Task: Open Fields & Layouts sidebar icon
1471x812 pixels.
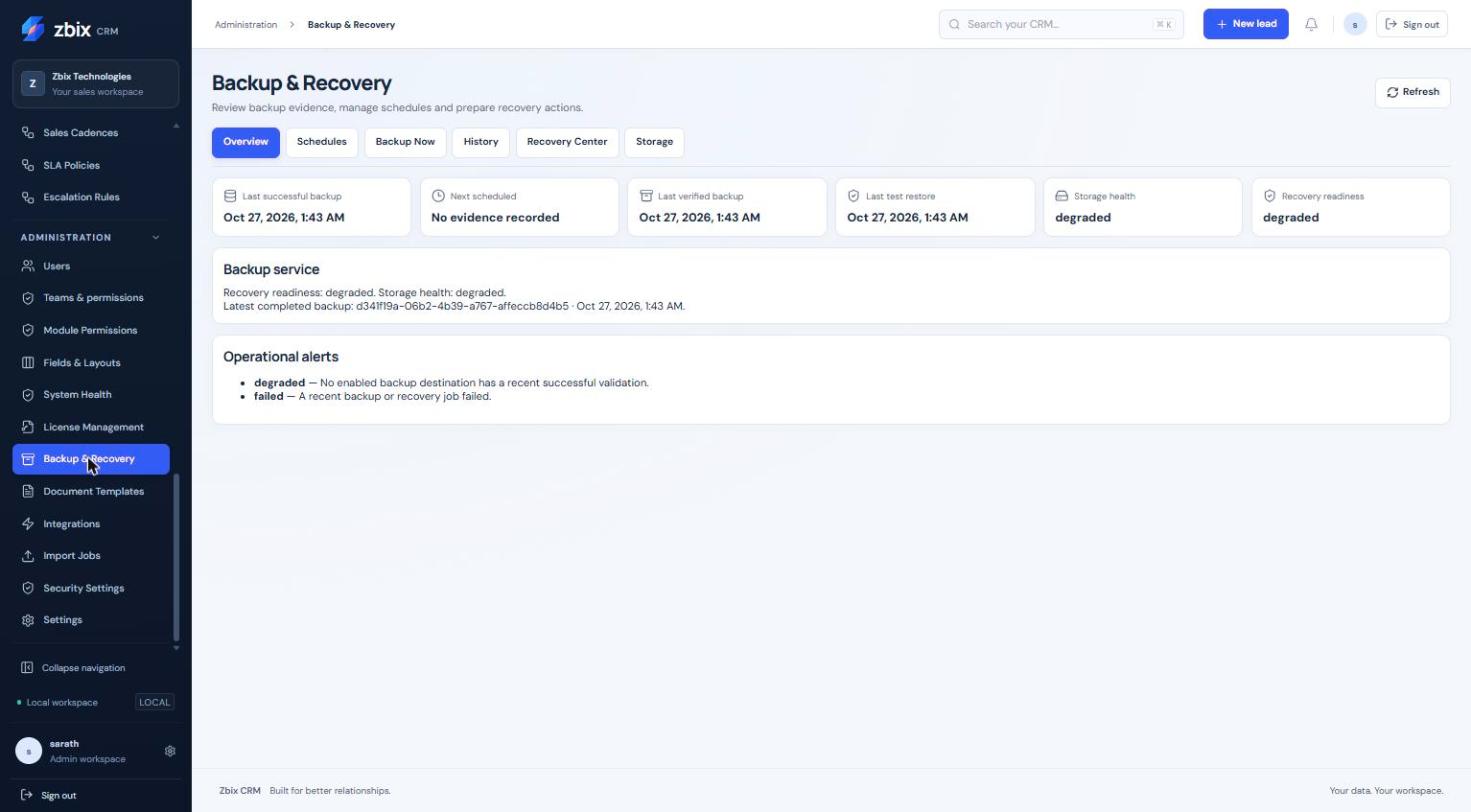Action: pos(28,363)
